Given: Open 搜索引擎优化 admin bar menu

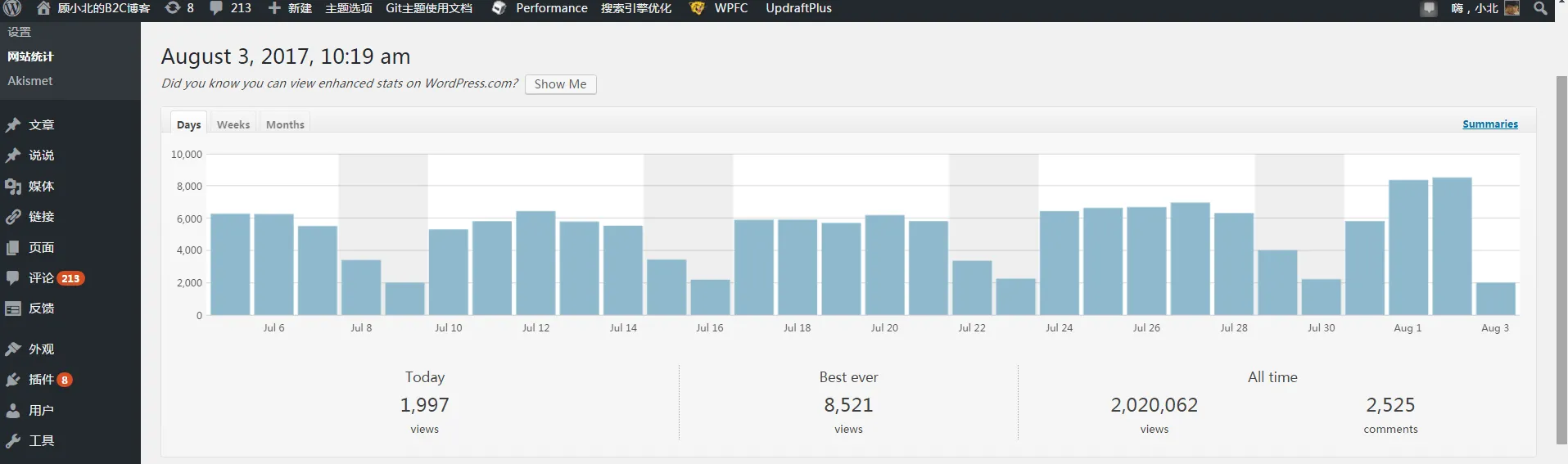Looking at the screenshot, I should (x=636, y=8).
